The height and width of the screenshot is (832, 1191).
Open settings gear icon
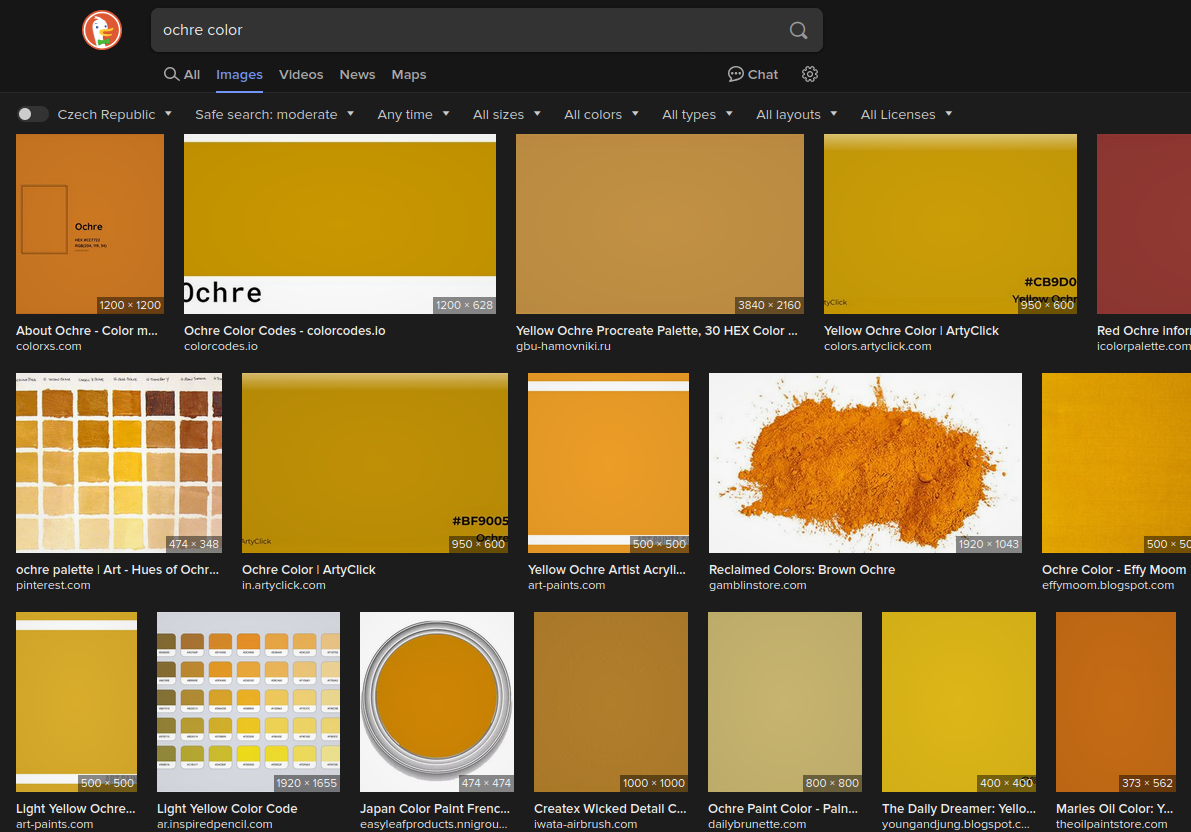[810, 74]
